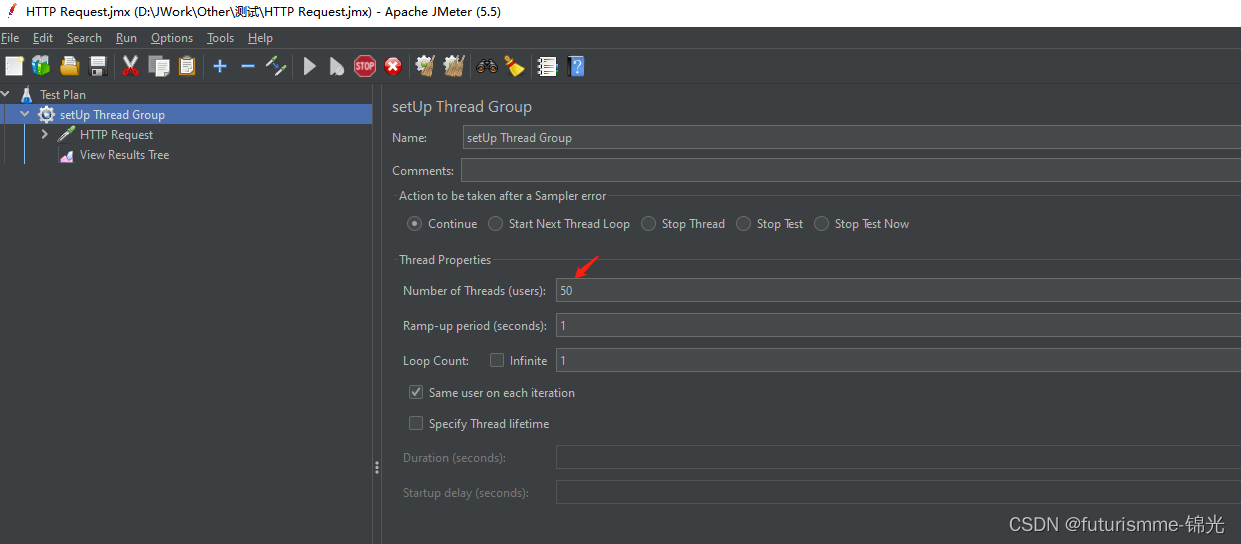Select the setUp Thread Group tree label

112,115
